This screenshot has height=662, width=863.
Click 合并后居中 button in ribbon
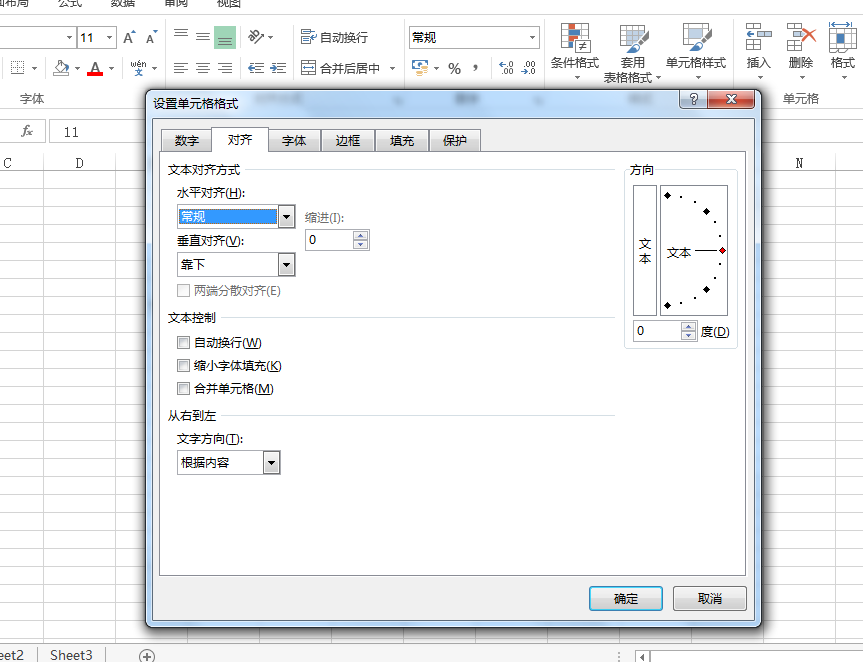click(341, 68)
